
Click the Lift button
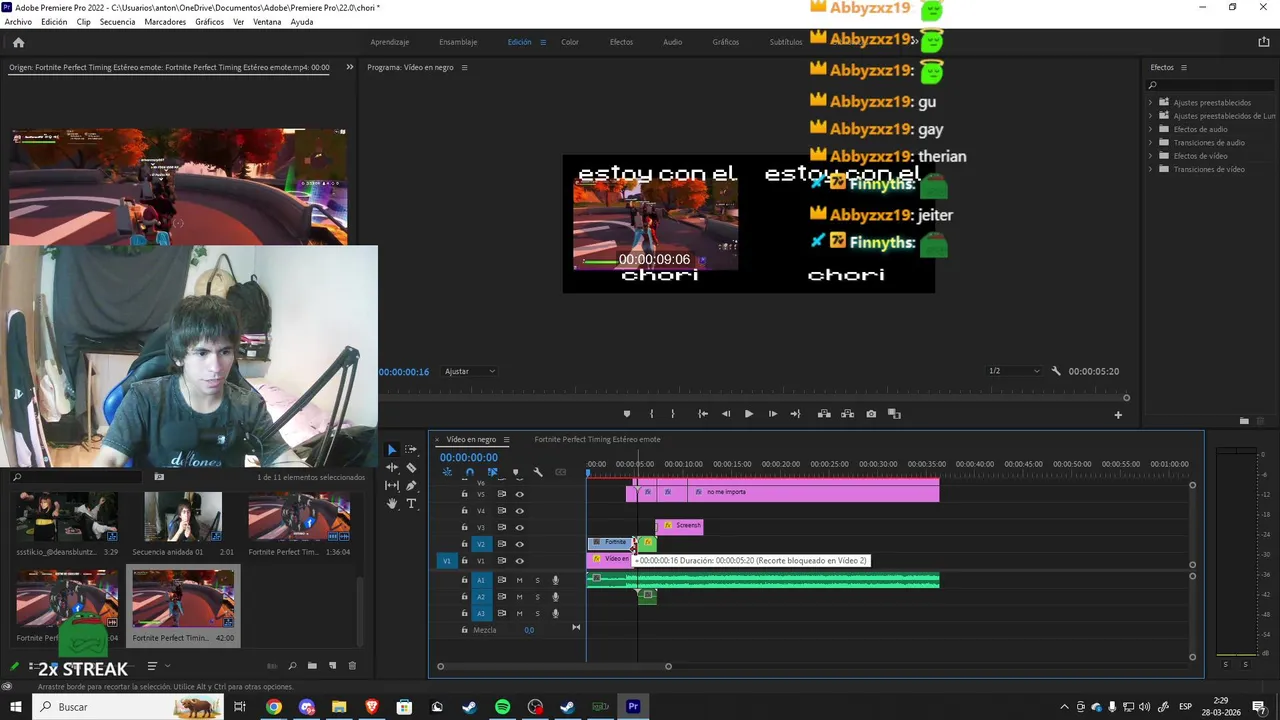(824, 414)
